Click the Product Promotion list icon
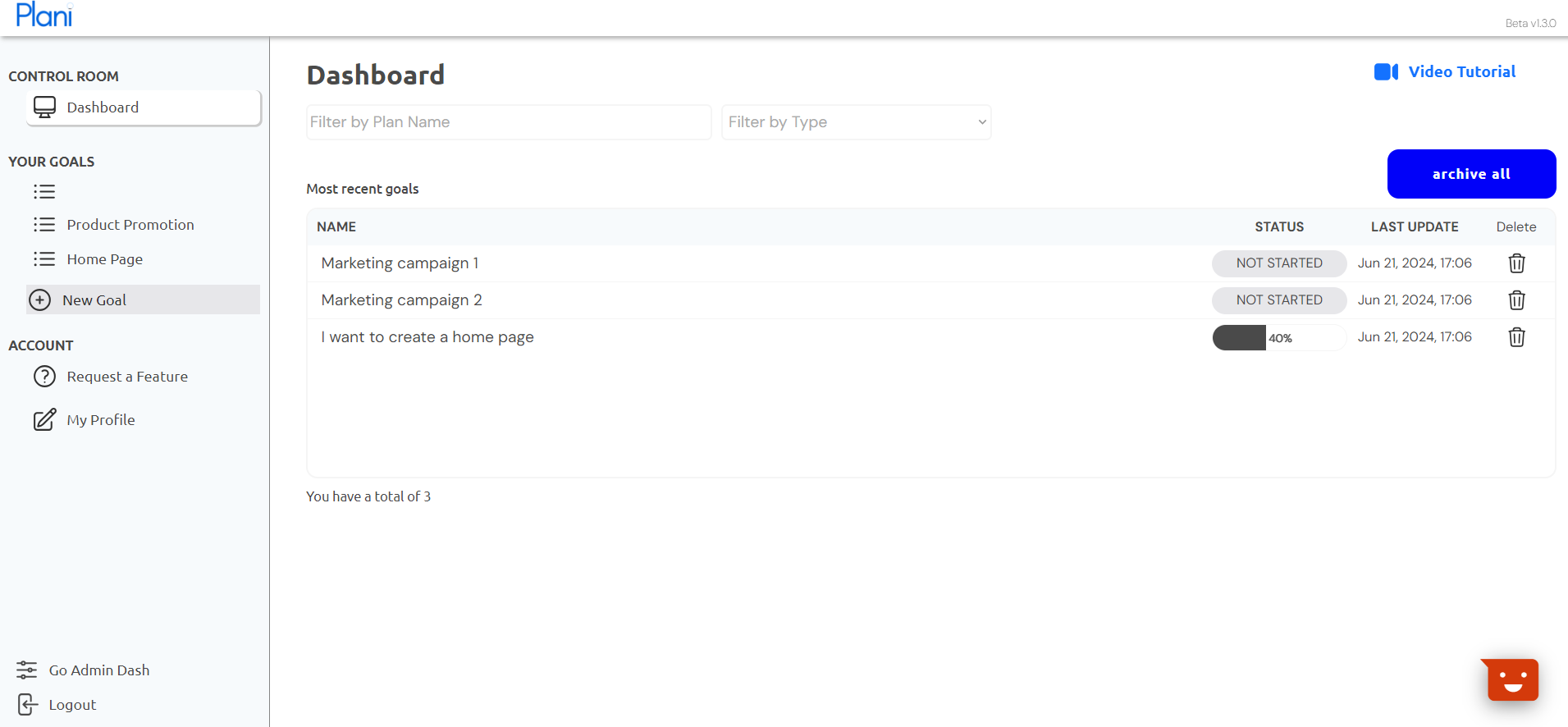This screenshot has height=727, width=1568. 44,225
